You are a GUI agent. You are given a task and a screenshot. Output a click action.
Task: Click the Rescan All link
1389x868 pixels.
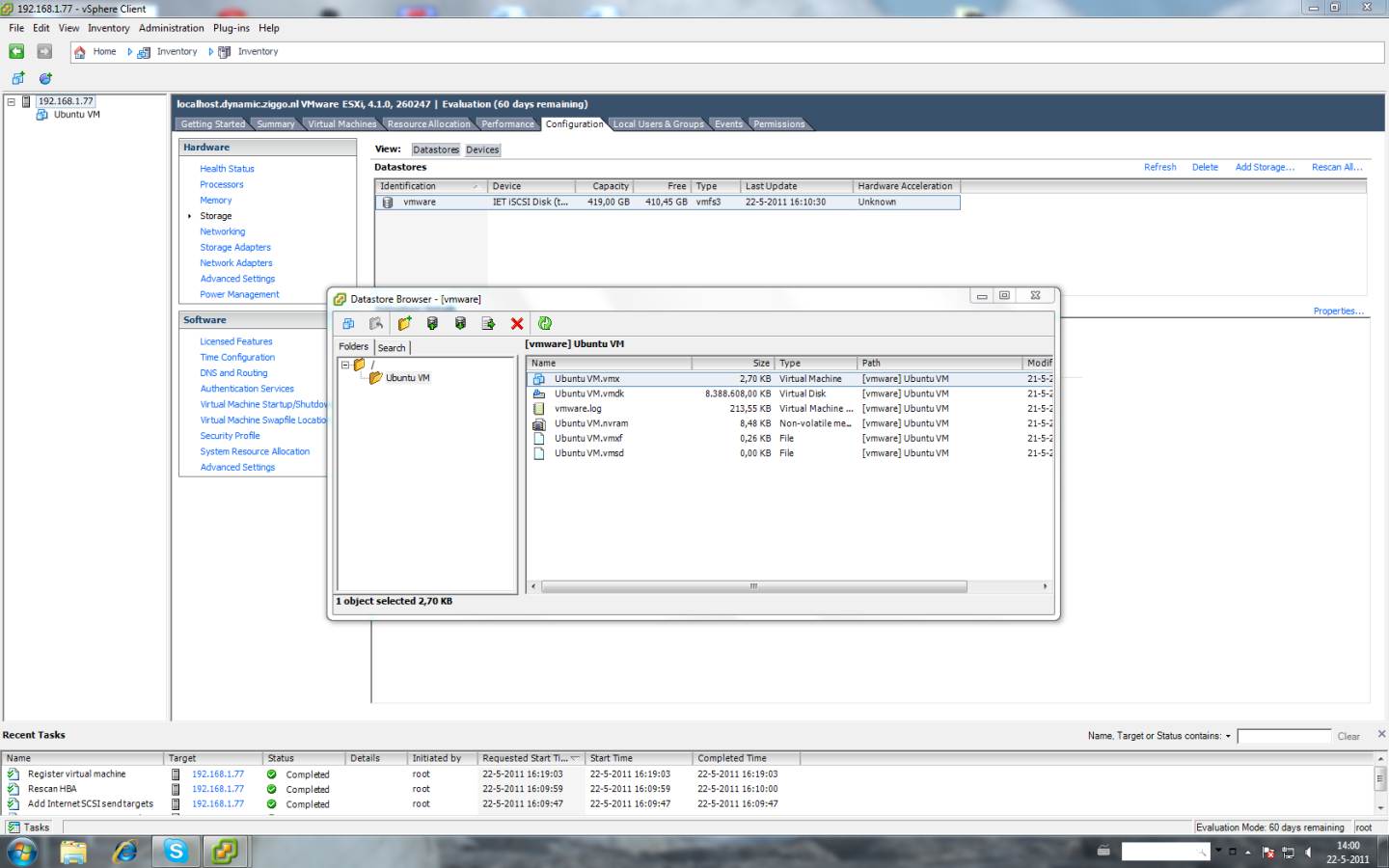(1337, 167)
